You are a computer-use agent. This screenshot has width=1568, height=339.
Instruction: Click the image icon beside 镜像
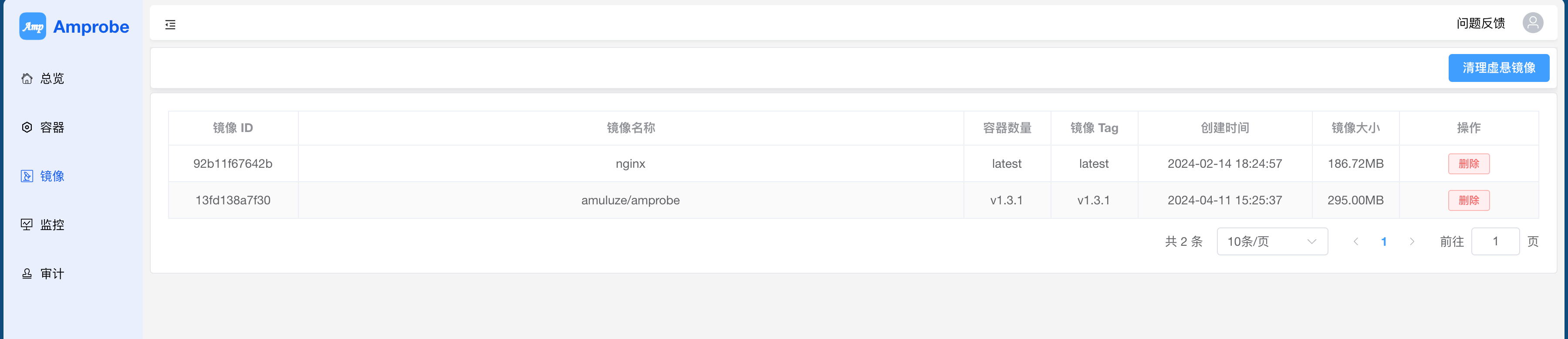click(x=27, y=176)
